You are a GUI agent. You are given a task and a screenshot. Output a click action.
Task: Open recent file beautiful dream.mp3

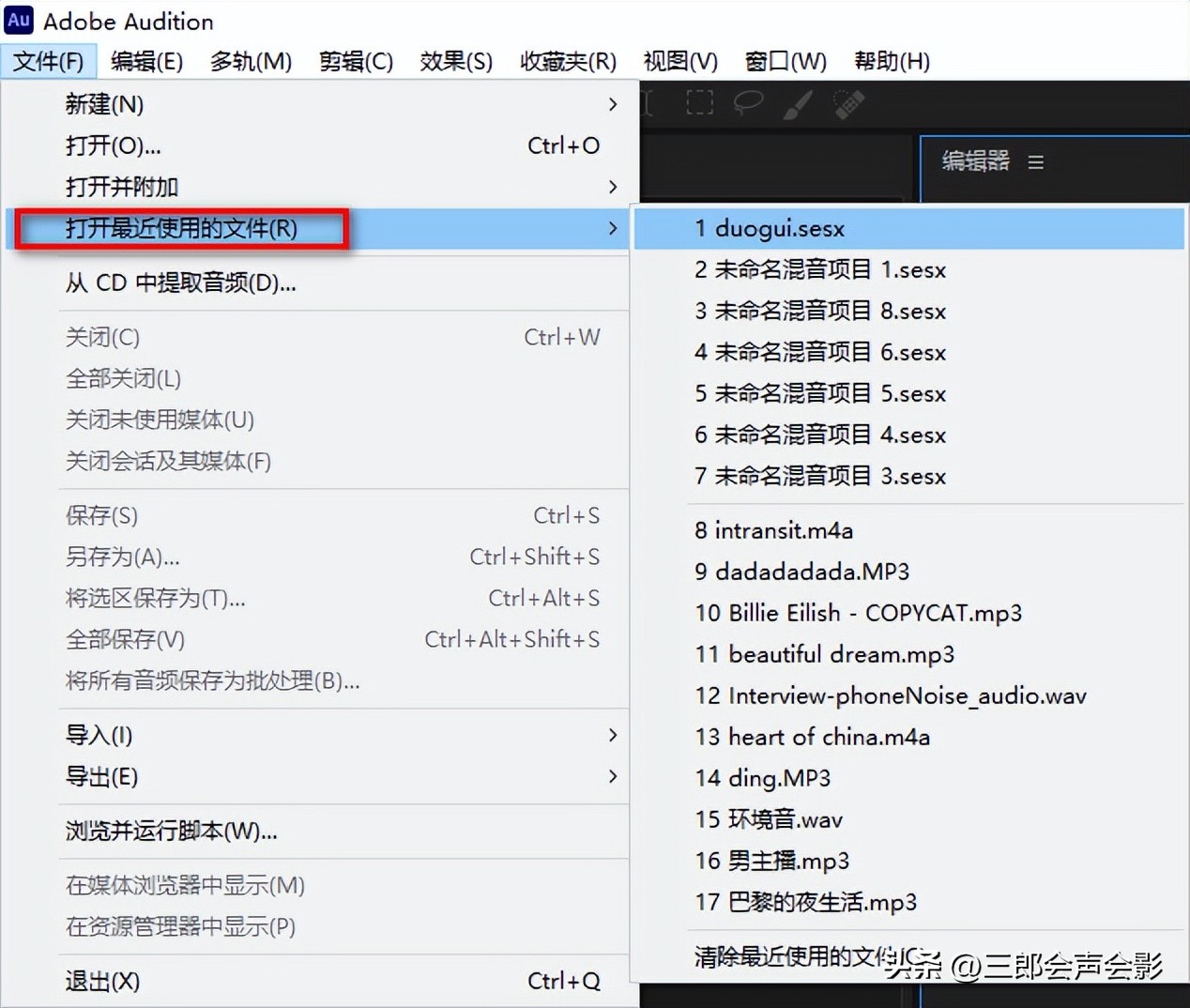(x=908, y=654)
